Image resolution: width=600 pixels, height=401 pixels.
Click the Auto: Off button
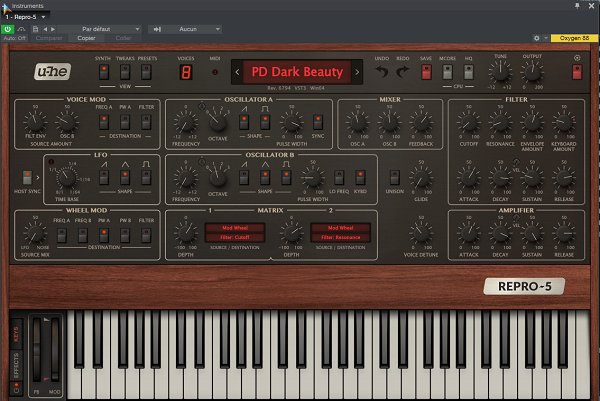[15, 38]
